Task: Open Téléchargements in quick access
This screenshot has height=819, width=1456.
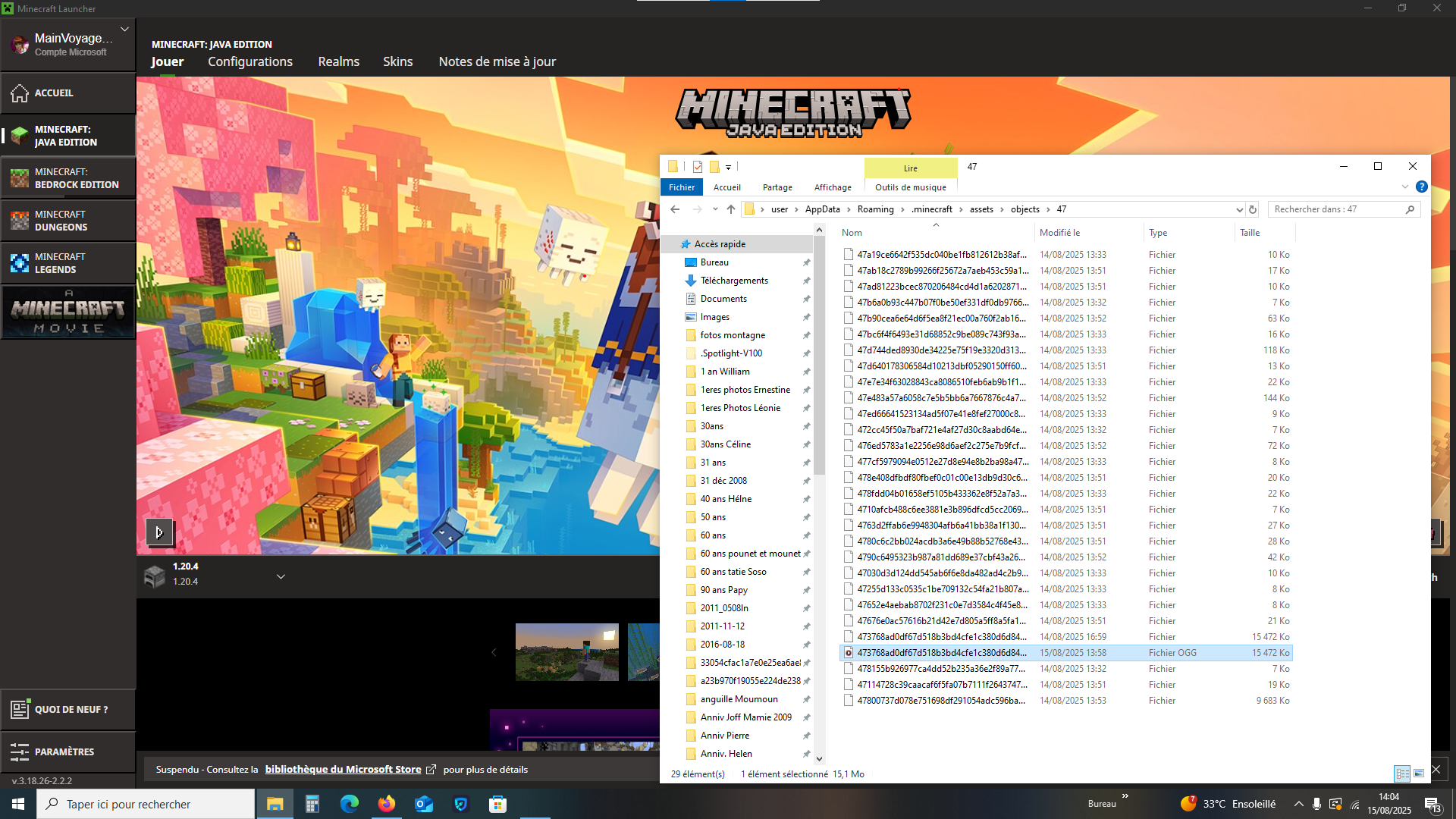Action: point(734,281)
